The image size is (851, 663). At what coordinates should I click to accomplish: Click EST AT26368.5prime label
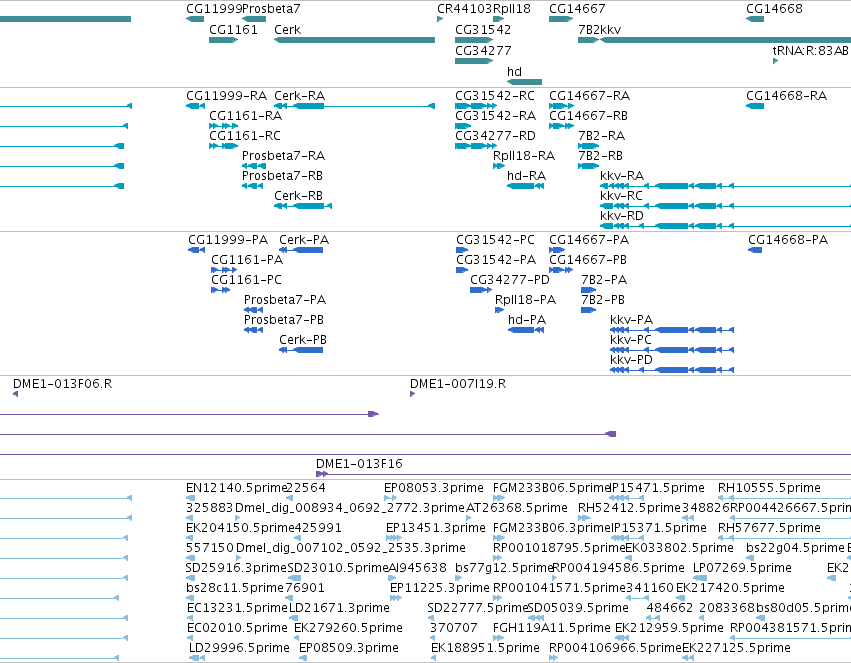(x=517, y=508)
